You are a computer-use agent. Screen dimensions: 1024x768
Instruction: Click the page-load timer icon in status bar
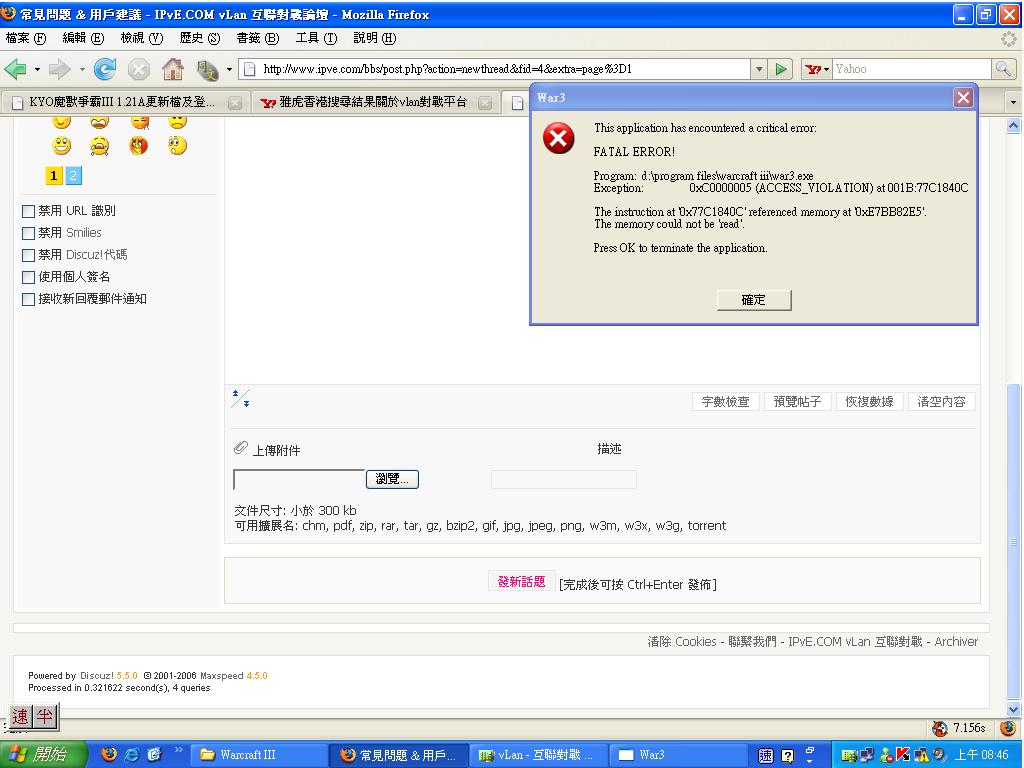click(940, 728)
